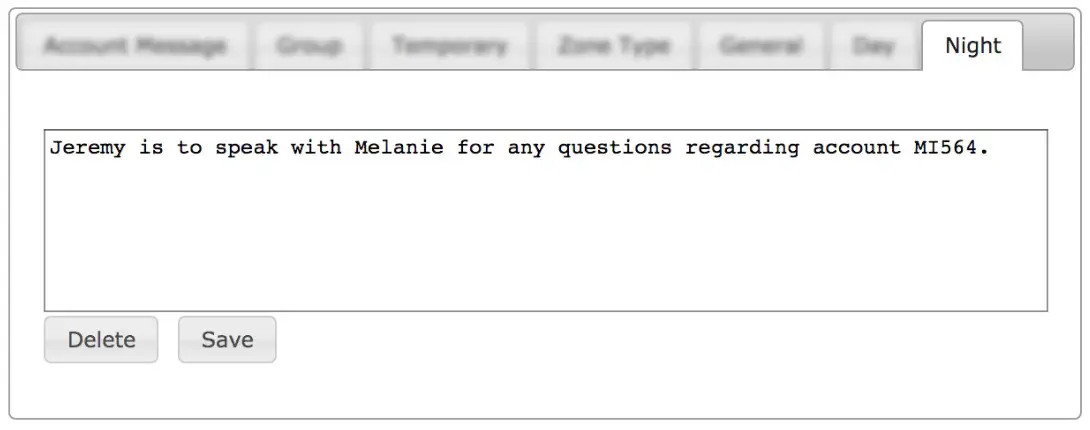The width and height of the screenshot is (1090, 430).
Task: Switch to the Group tab
Action: click(309, 46)
